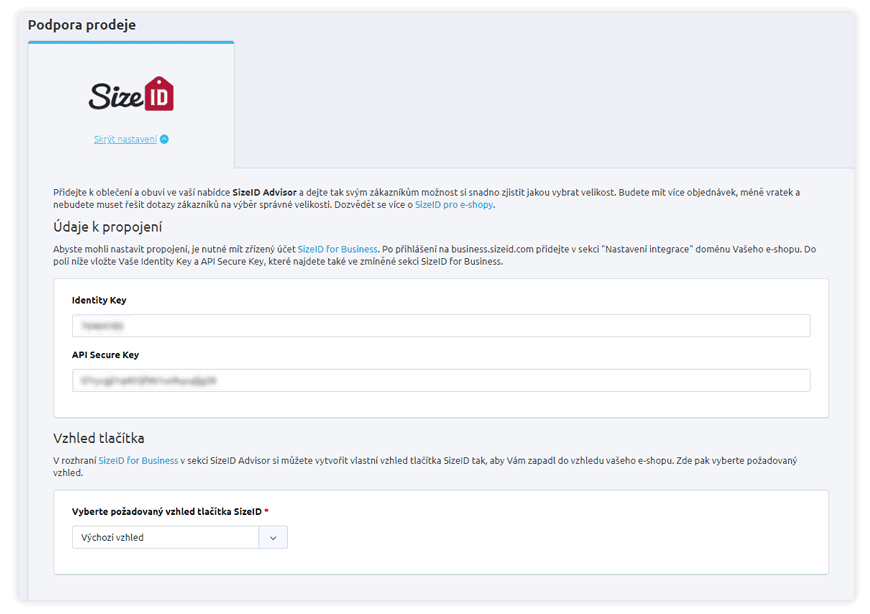Viewport: 870px width, 614px height.
Task: Click the SizeID logo
Action: click(131, 95)
